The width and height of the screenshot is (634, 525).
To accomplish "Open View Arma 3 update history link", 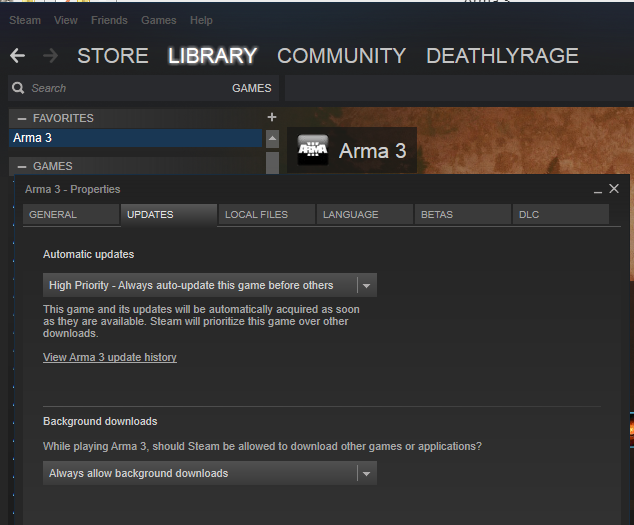I will pos(110,357).
